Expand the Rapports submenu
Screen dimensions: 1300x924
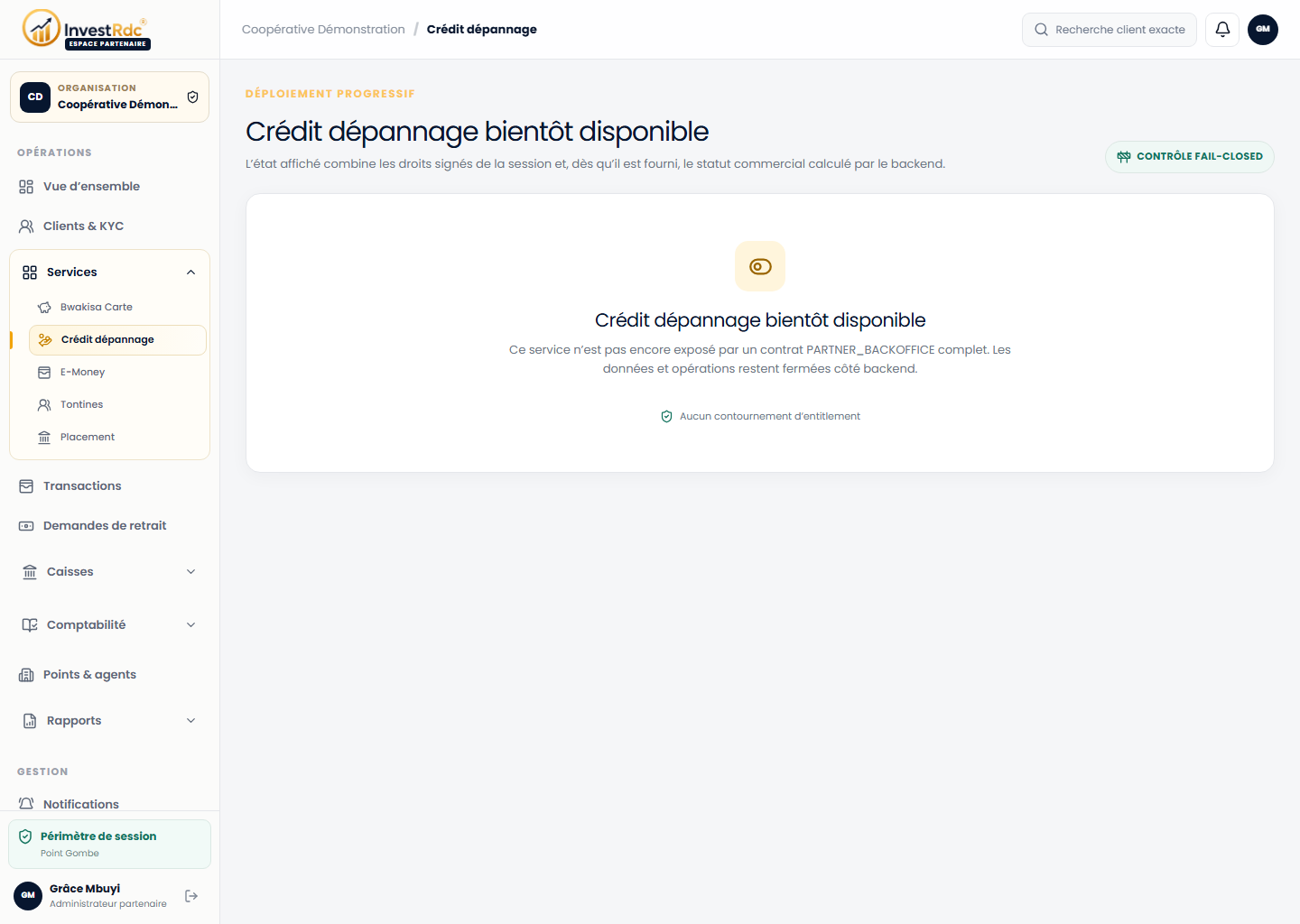click(x=190, y=721)
